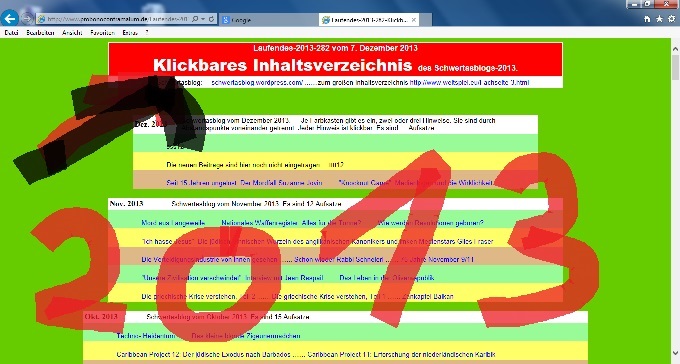Open the Ansicht menu

click(x=72, y=33)
